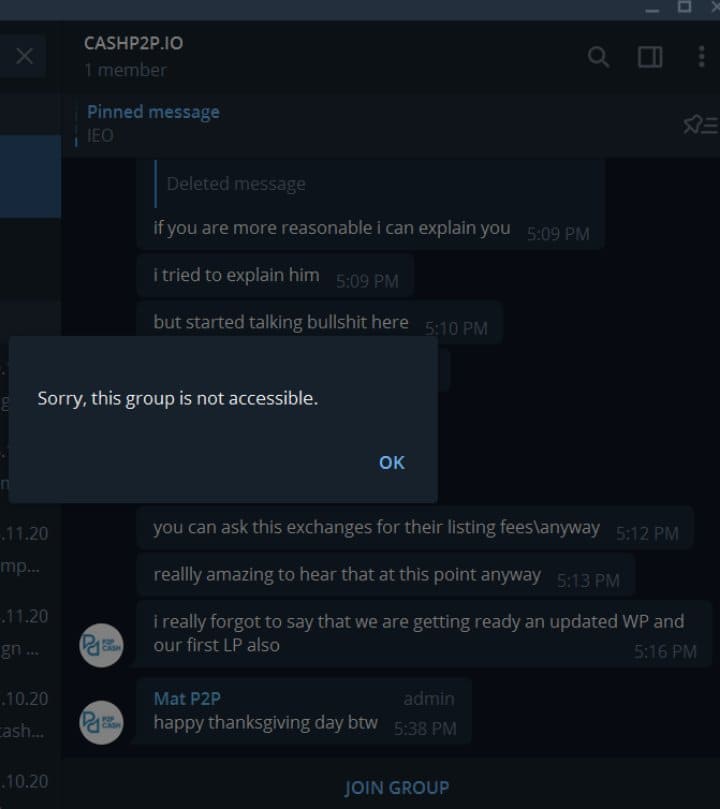Viewport: 720px width, 809px height.
Task: Click the 'really amazing to hear' message
Action: coord(385,575)
